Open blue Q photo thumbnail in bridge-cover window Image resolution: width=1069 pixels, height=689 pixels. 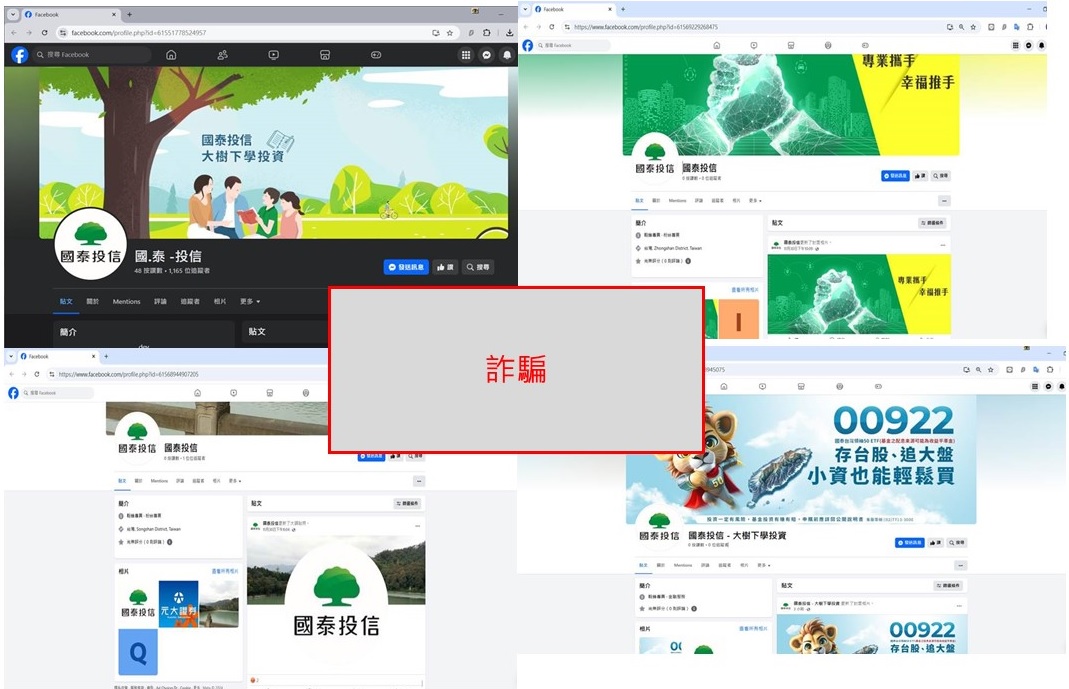pyautogui.click(x=138, y=652)
